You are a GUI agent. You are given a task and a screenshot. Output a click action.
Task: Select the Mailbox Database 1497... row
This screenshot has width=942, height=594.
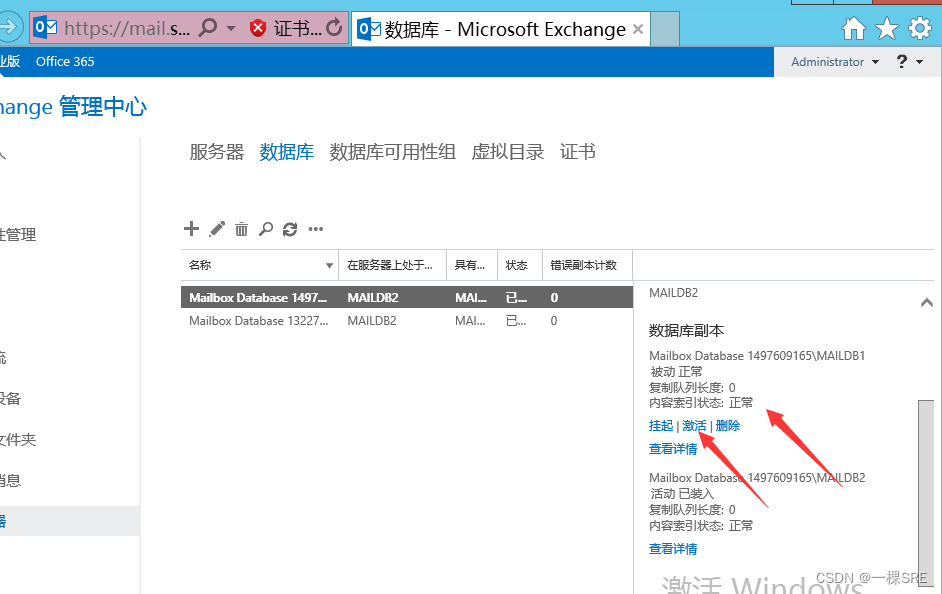tap(407, 297)
